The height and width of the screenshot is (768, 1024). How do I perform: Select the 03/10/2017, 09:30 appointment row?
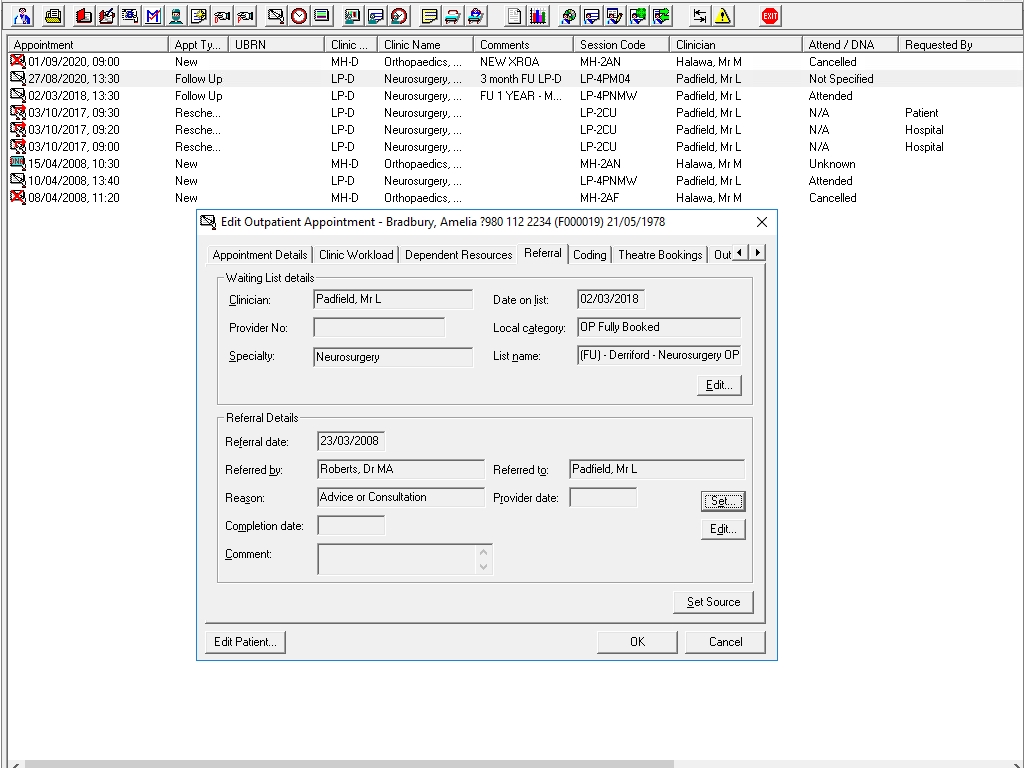coord(515,113)
